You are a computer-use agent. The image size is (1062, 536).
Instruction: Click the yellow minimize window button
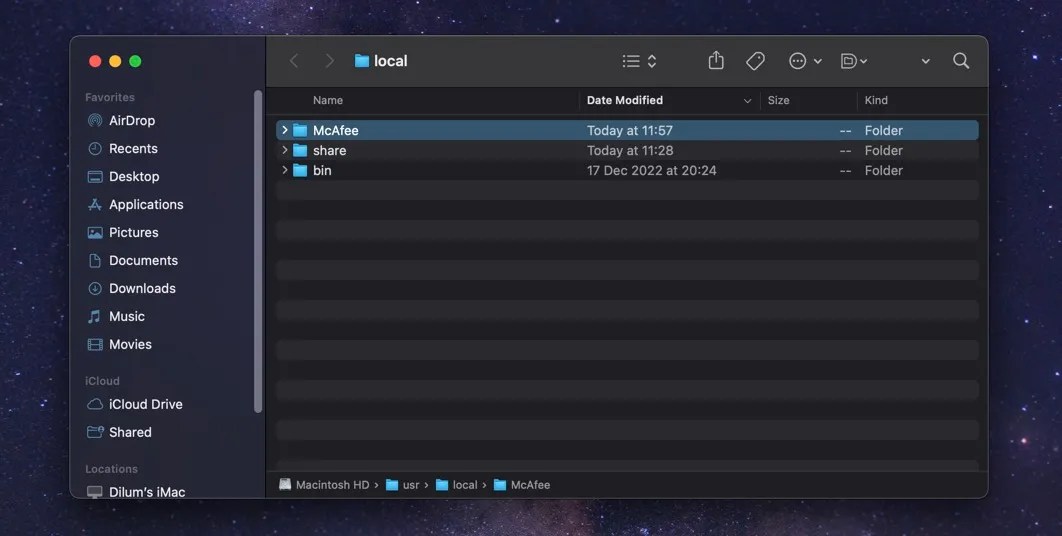(x=115, y=61)
